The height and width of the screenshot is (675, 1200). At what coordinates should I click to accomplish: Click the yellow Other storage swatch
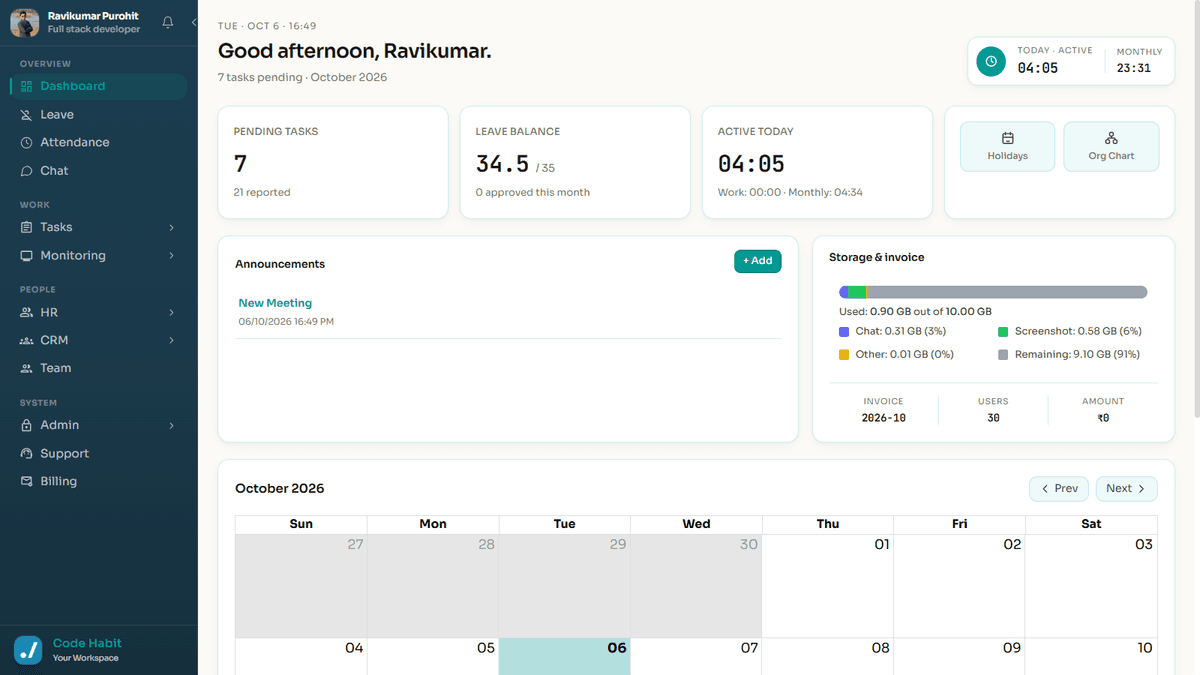coord(844,354)
